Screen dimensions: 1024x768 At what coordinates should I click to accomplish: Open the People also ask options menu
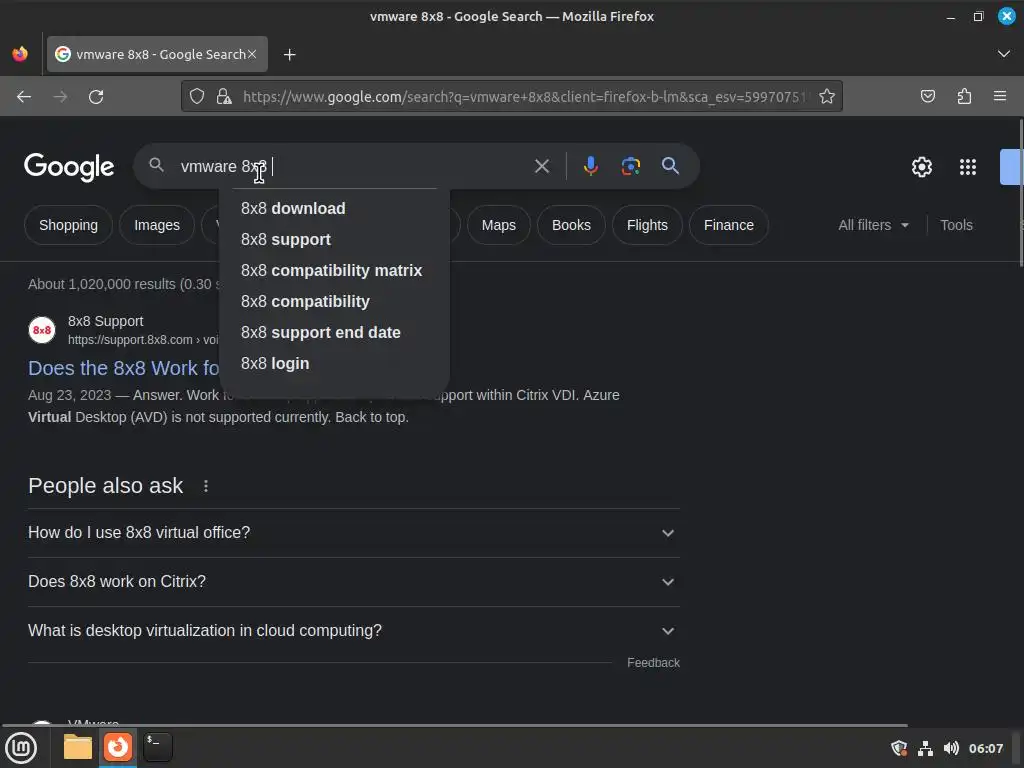[x=206, y=486]
